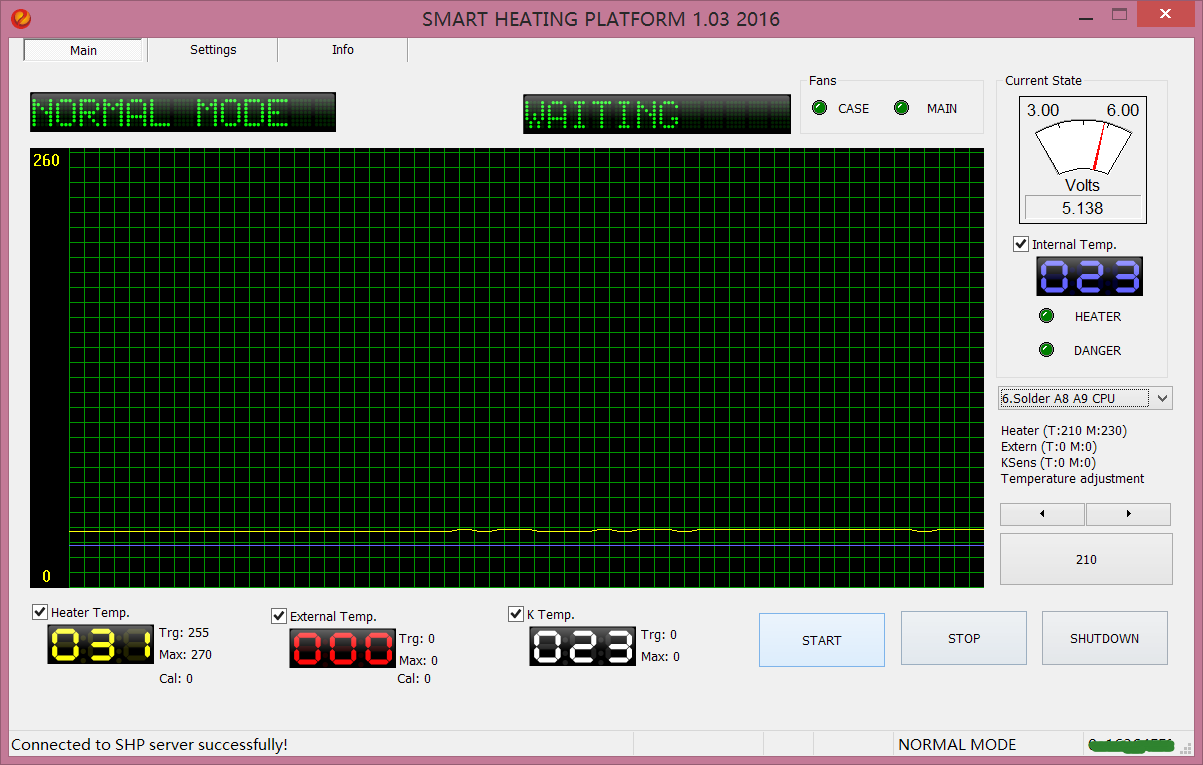
Task: Click the DANGER status LED
Action: [x=1047, y=350]
